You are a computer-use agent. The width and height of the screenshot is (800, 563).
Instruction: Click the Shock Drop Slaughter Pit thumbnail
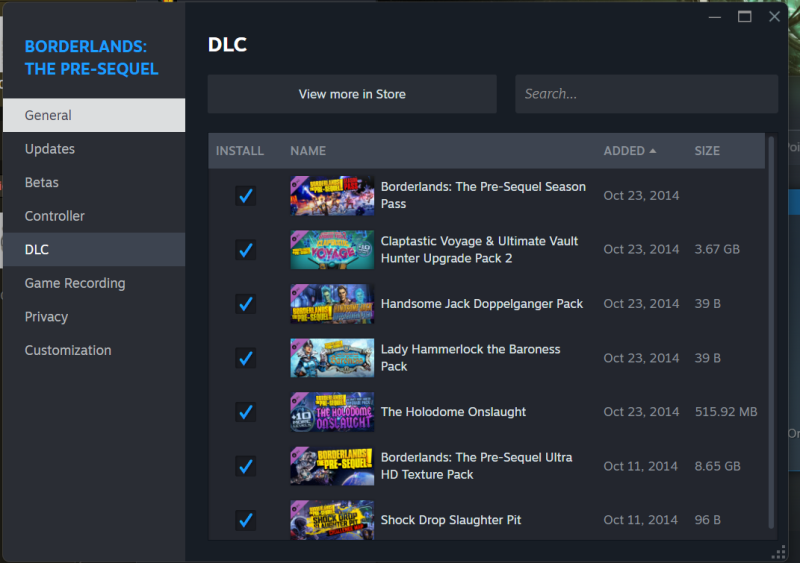[x=332, y=520]
